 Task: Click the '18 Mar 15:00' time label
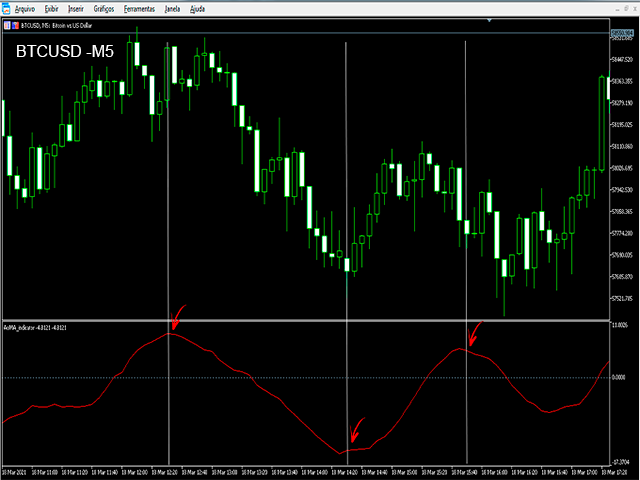[x=404, y=472]
